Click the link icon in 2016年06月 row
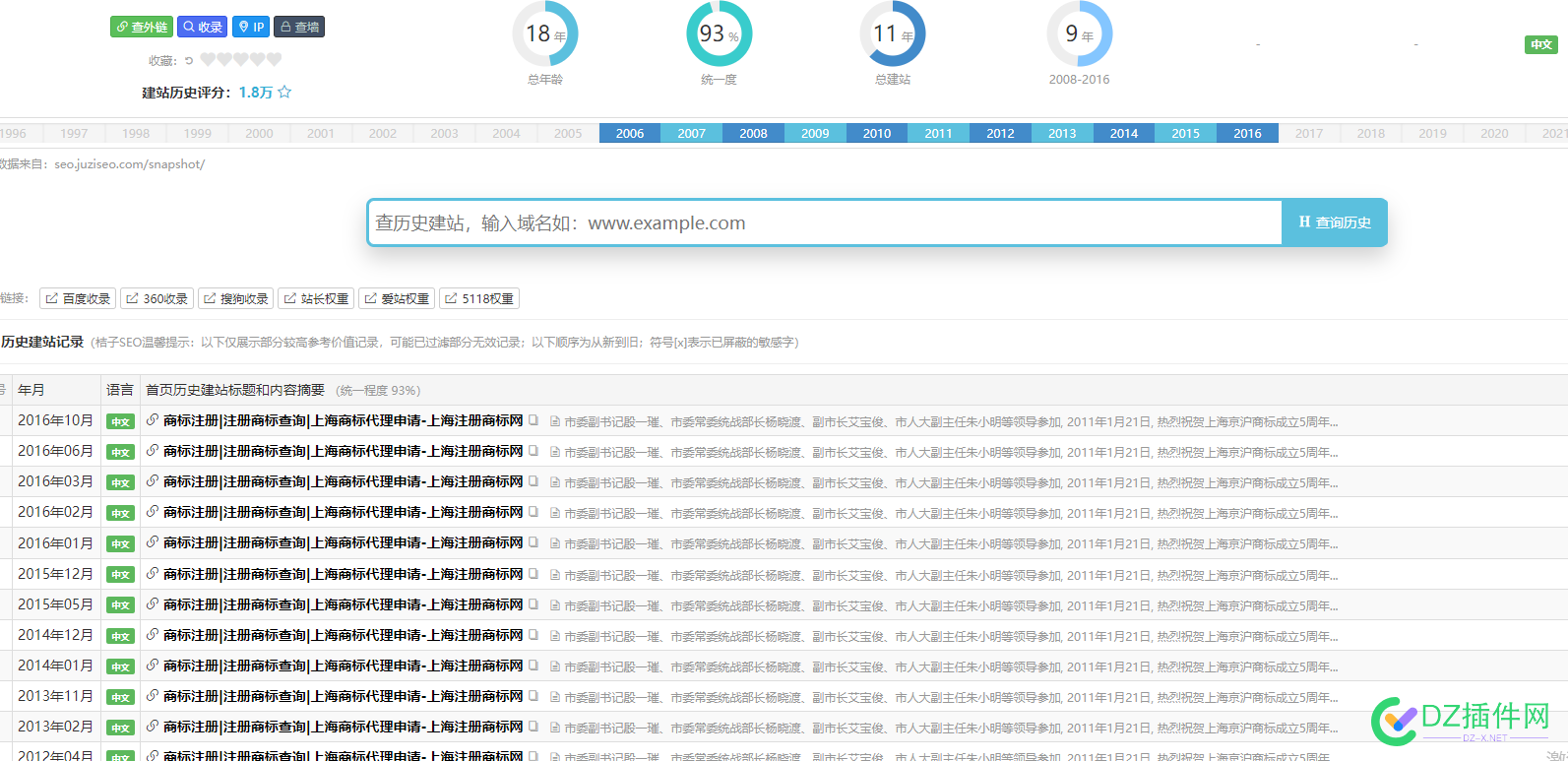The image size is (1568, 761). [153, 451]
